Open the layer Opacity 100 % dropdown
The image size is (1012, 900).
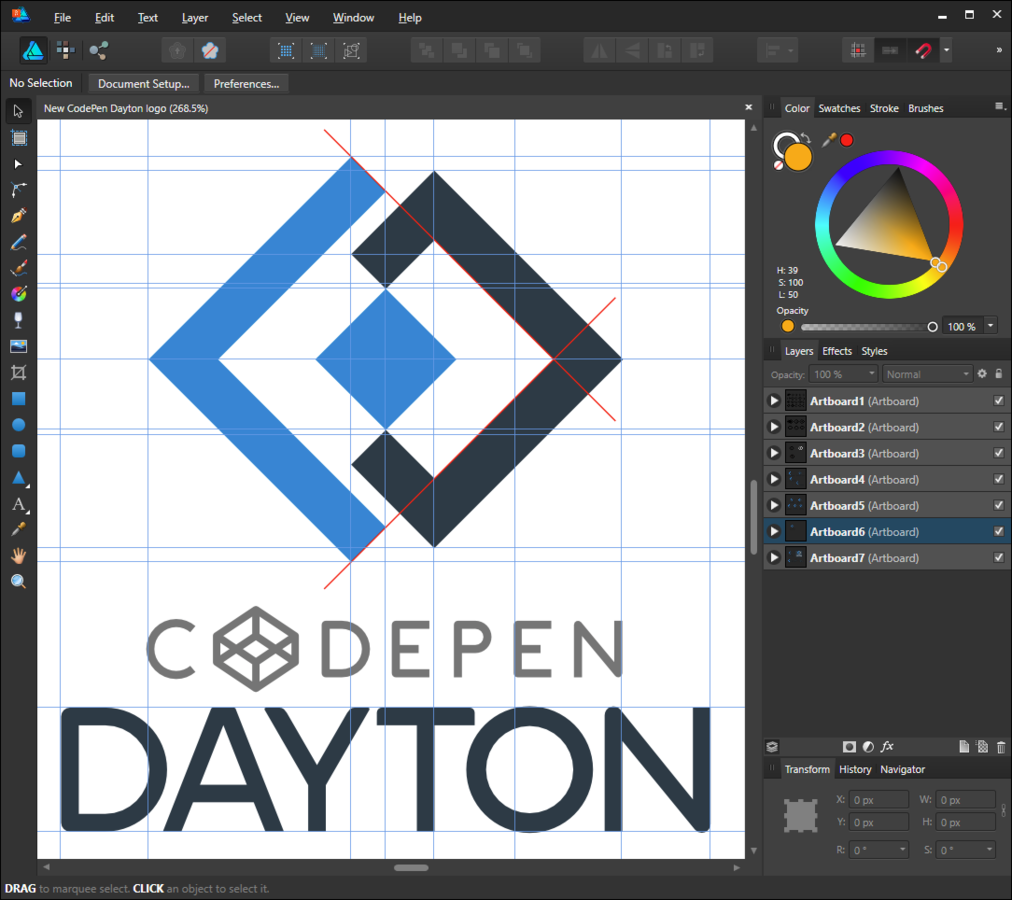[x=843, y=374]
